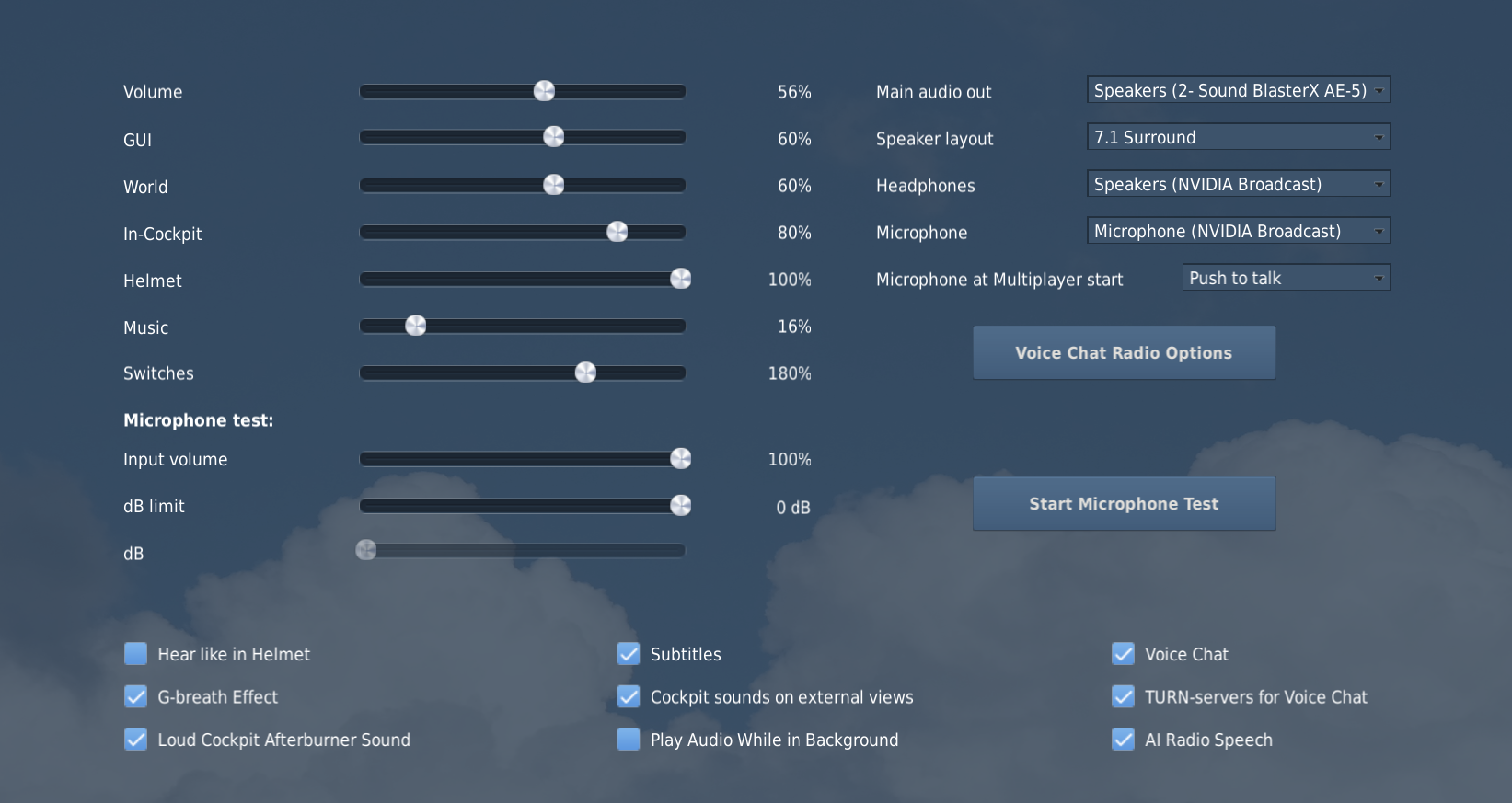Click the Music slider handle
Viewport: 1512px width, 803px height.
pos(416,325)
